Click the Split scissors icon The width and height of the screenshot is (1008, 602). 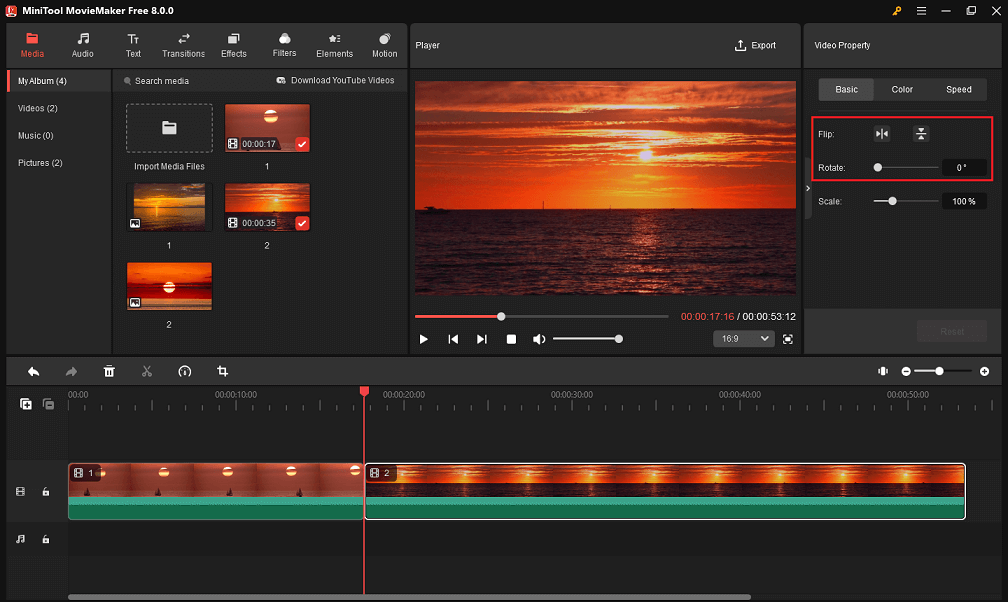[147, 371]
